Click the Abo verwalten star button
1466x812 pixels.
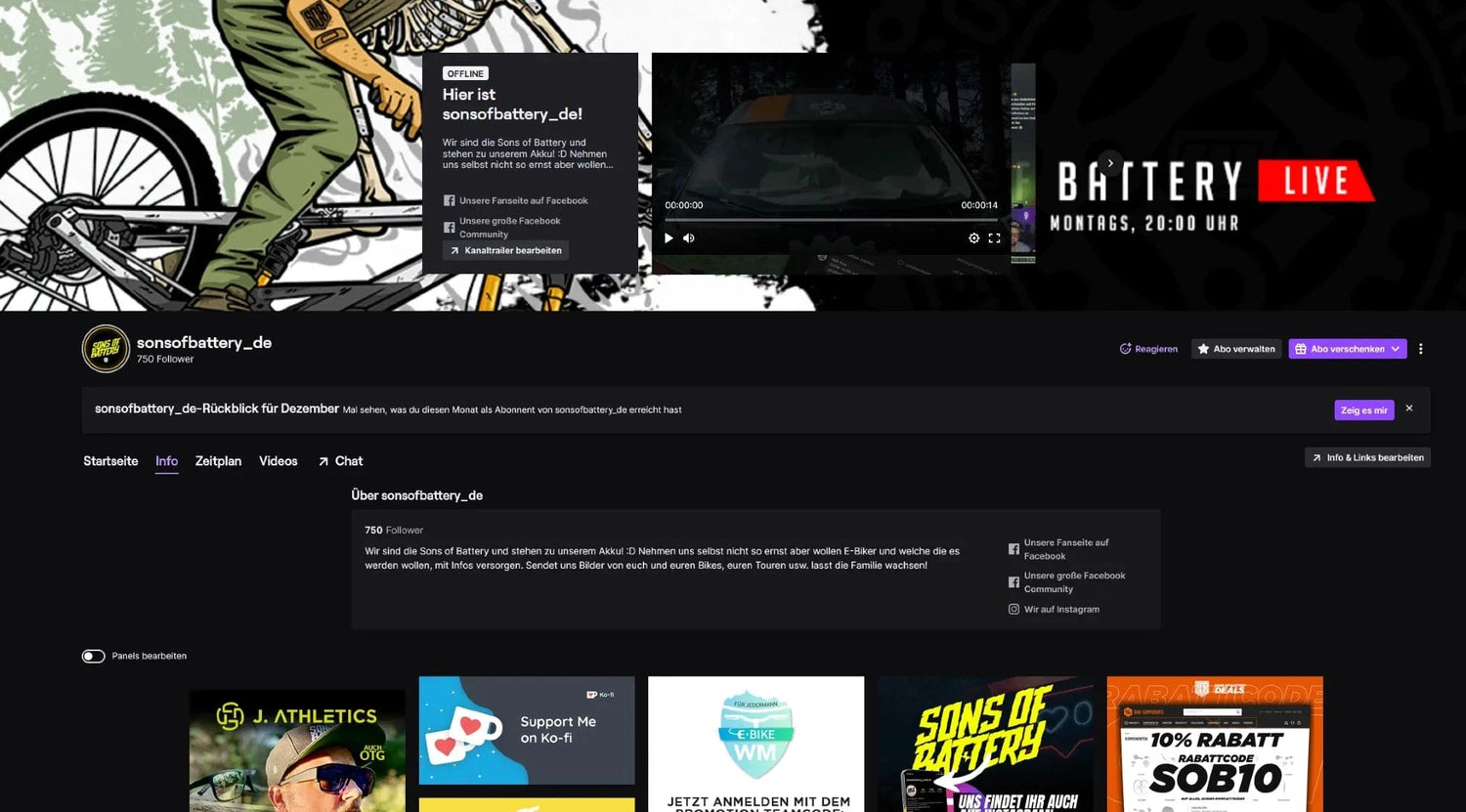pos(1236,349)
